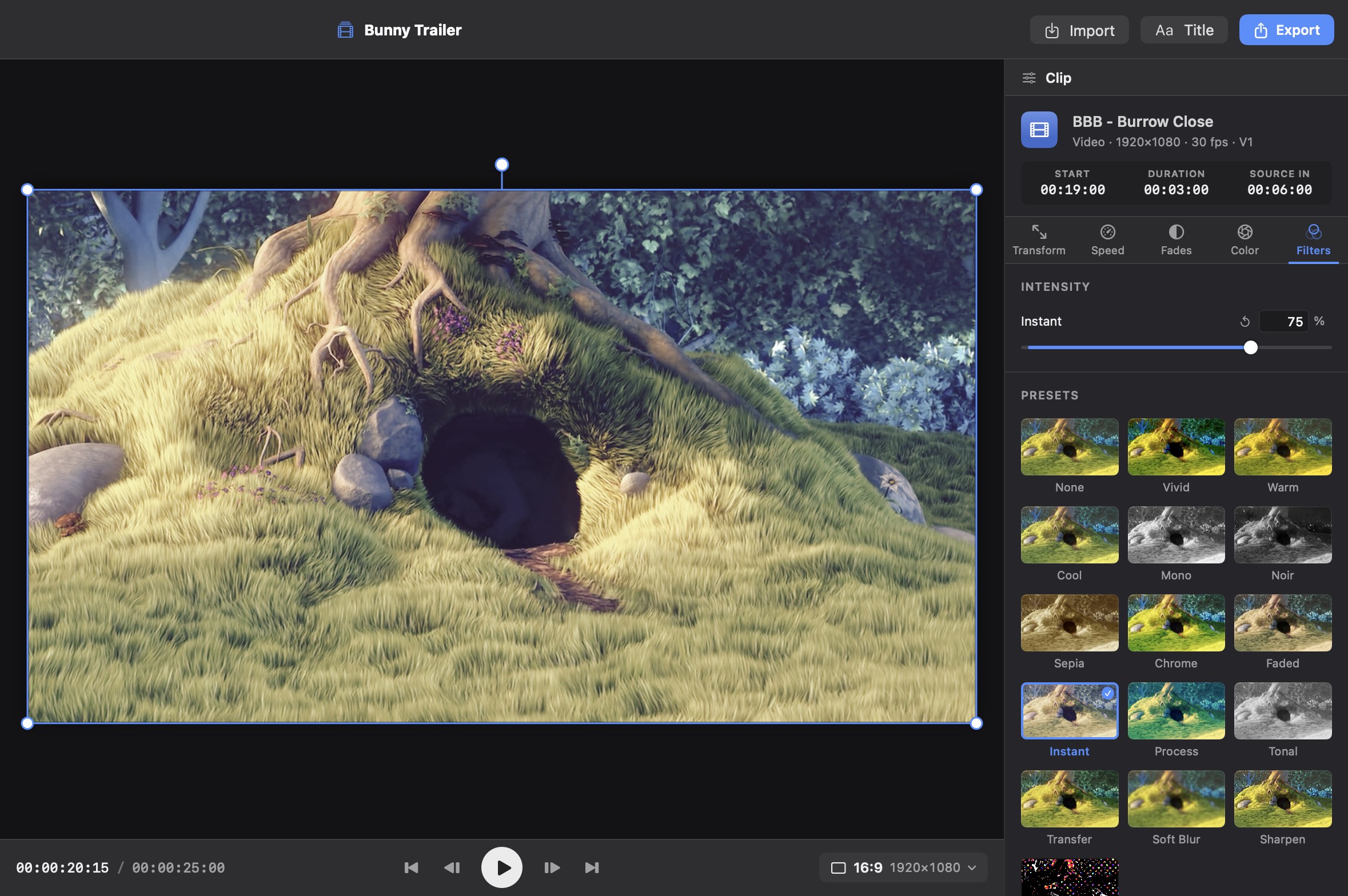
Task: Apply the Sharpen filter preset
Action: 1283,799
